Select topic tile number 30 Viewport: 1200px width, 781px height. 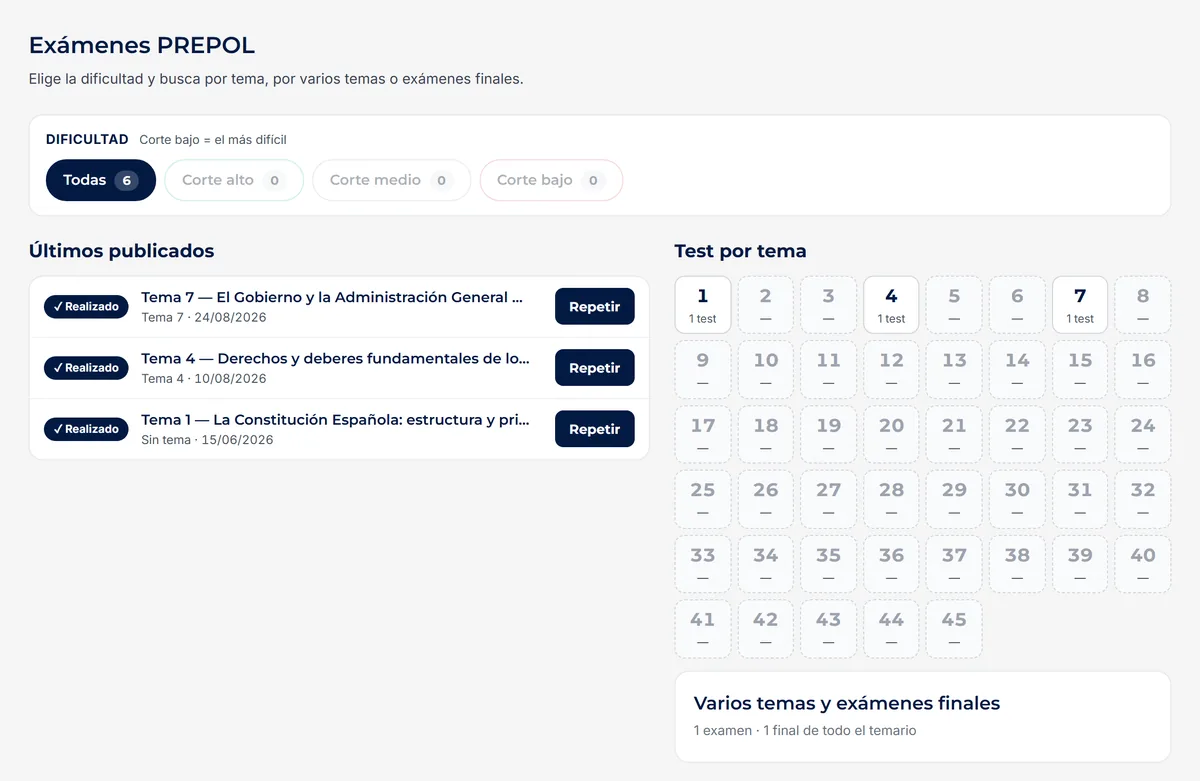(1017, 500)
